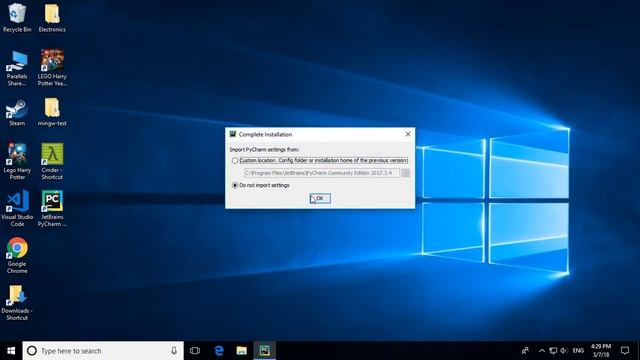Click the PyCharm icon in the dialog title bar

[233, 134]
